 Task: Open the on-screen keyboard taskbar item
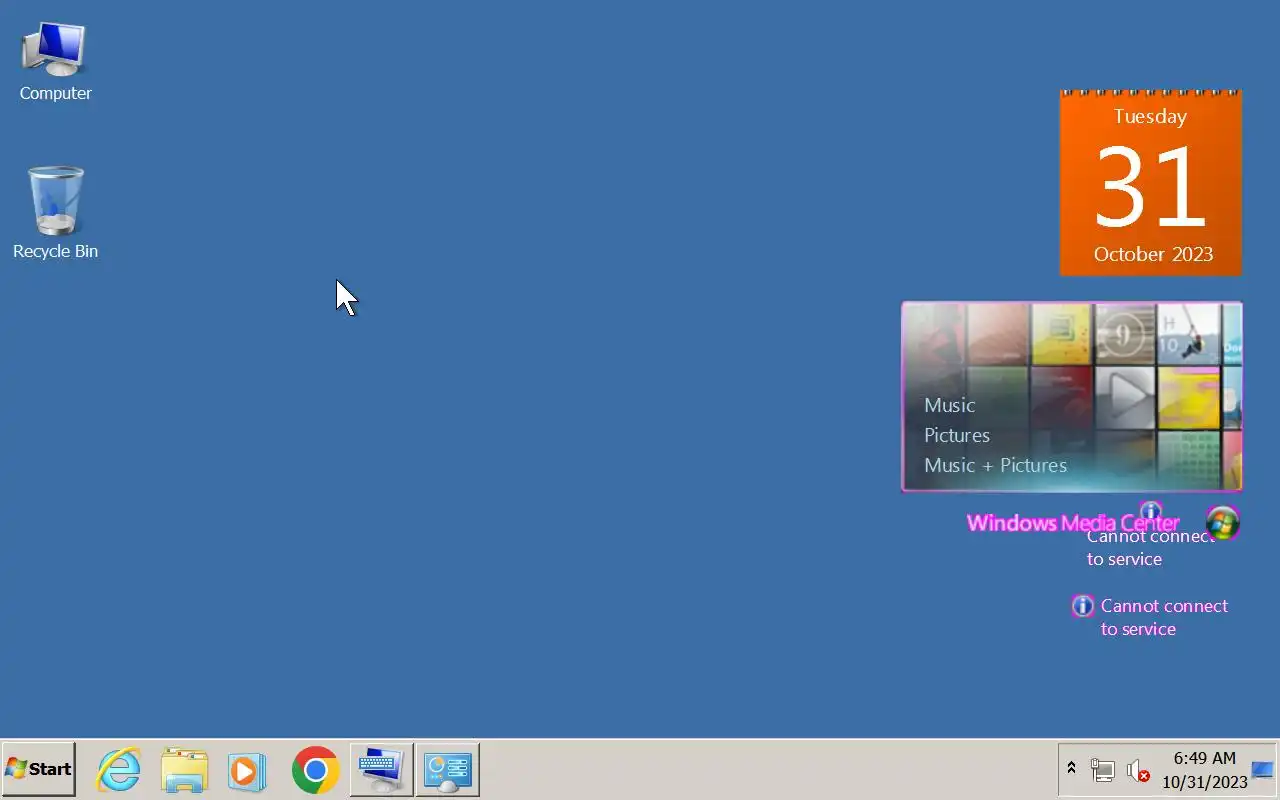click(381, 769)
